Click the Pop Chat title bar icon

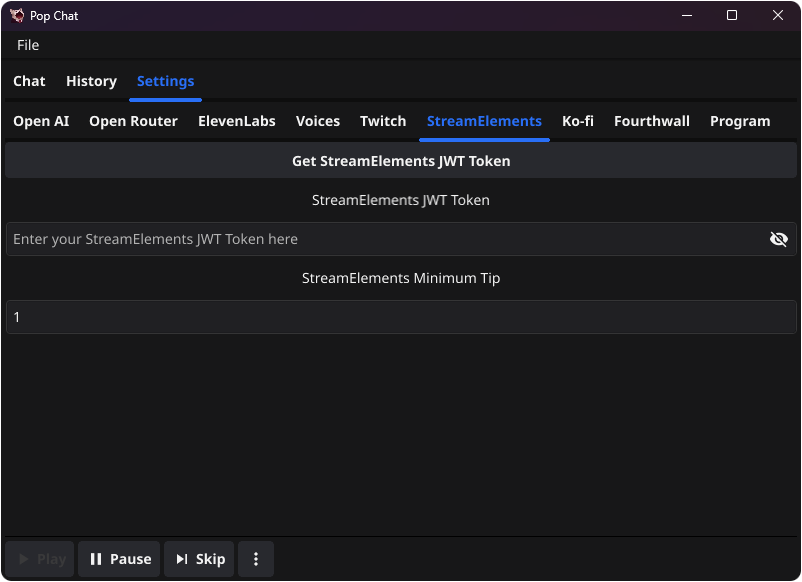point(16,15)
